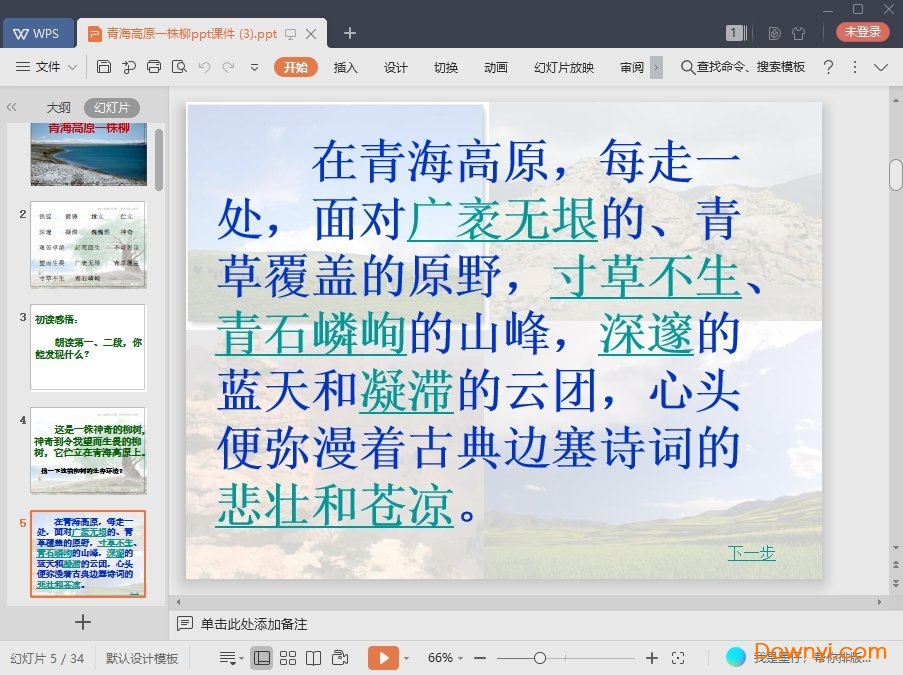This screenshot has width=903, height=675.
Task: Switch sidebar to 大纲 outline view
Action: pos(58,107)
